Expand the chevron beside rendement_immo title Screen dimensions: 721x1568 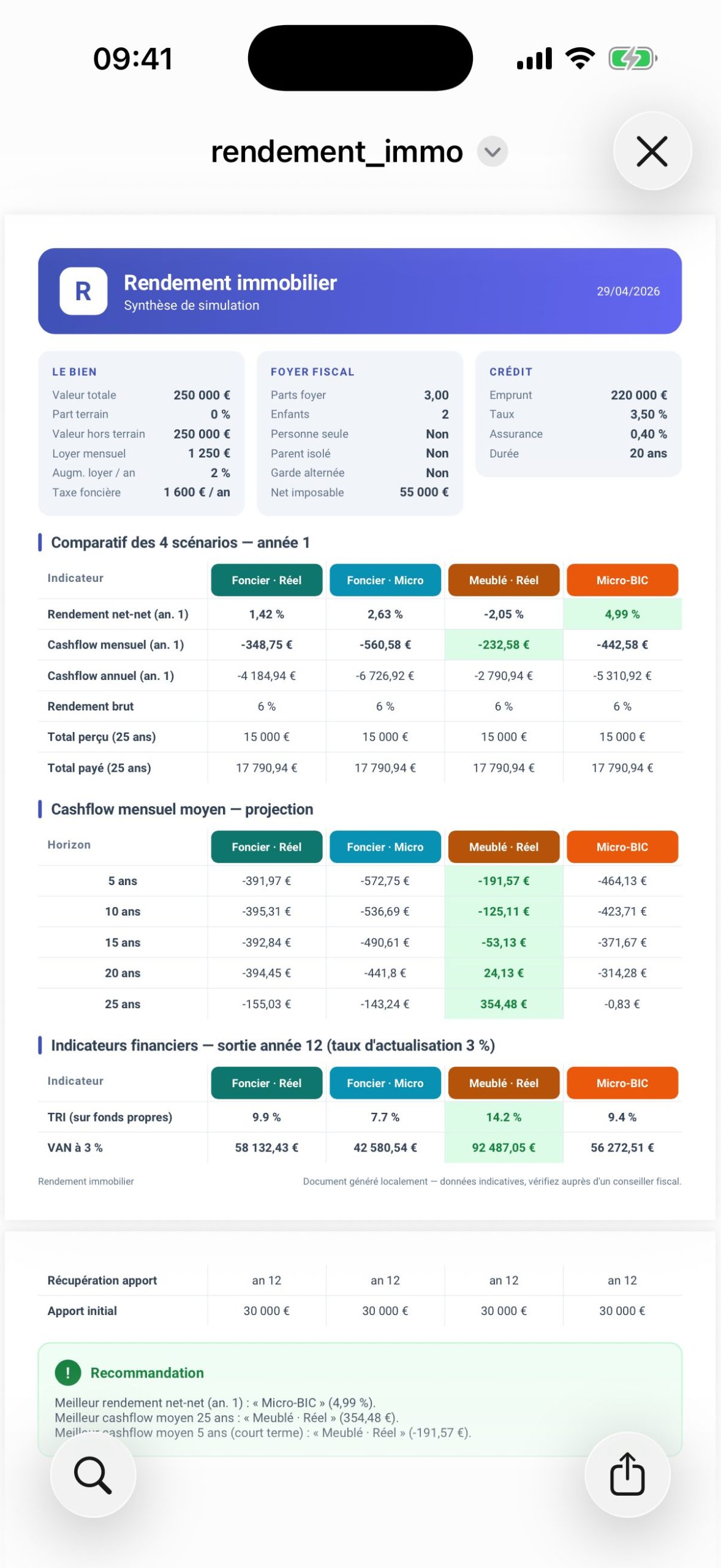493,151
